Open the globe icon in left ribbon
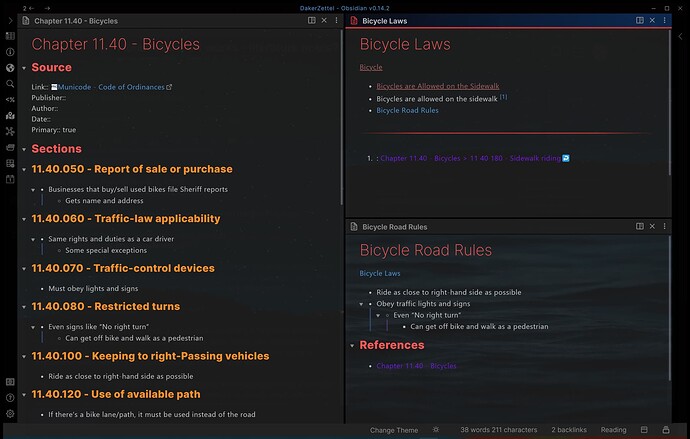This screenshot has width=690, height=439. coord(10,68)
